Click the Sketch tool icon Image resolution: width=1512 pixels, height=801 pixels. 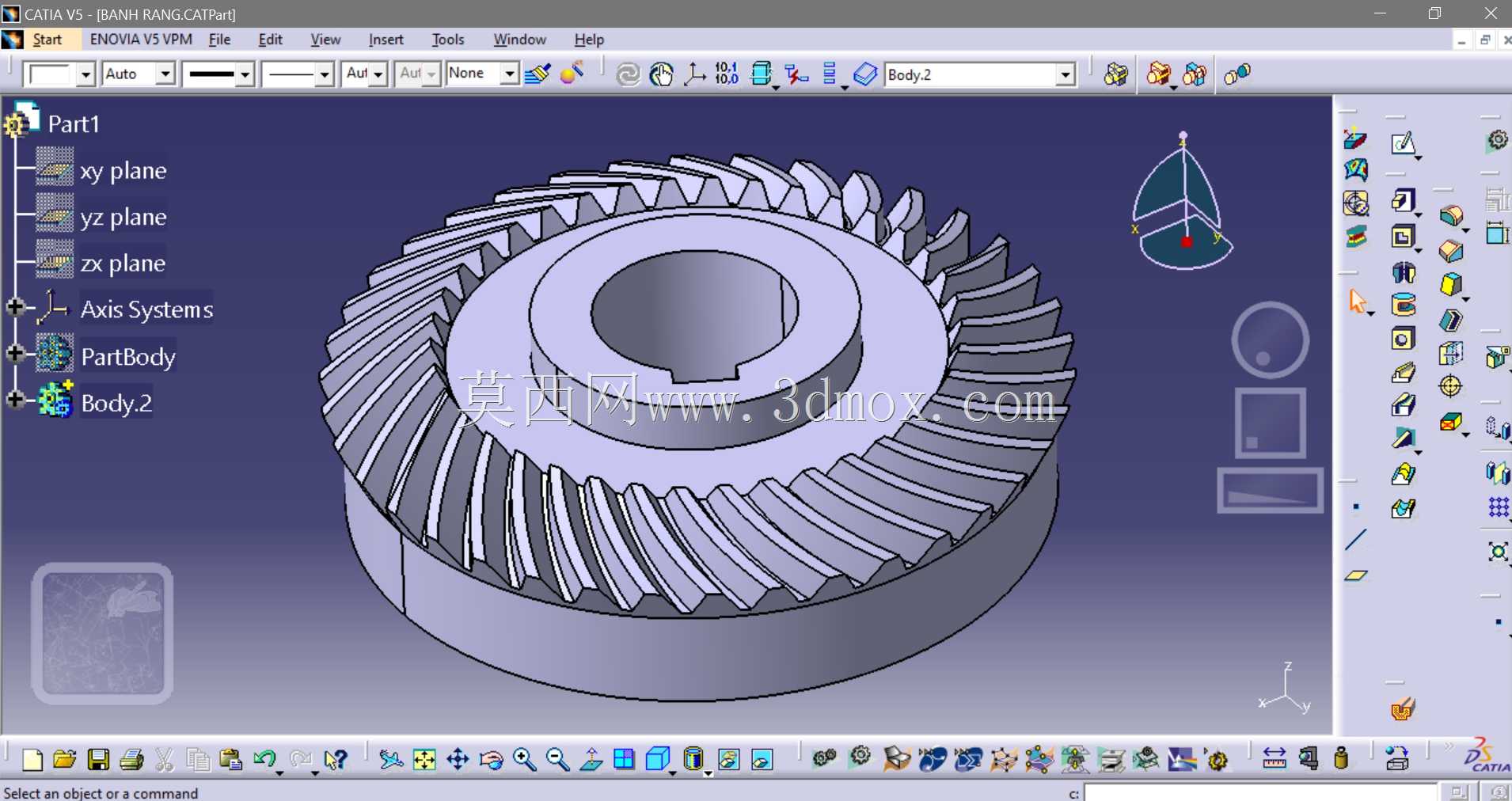pyautogui.click(x=1403, y=143)
